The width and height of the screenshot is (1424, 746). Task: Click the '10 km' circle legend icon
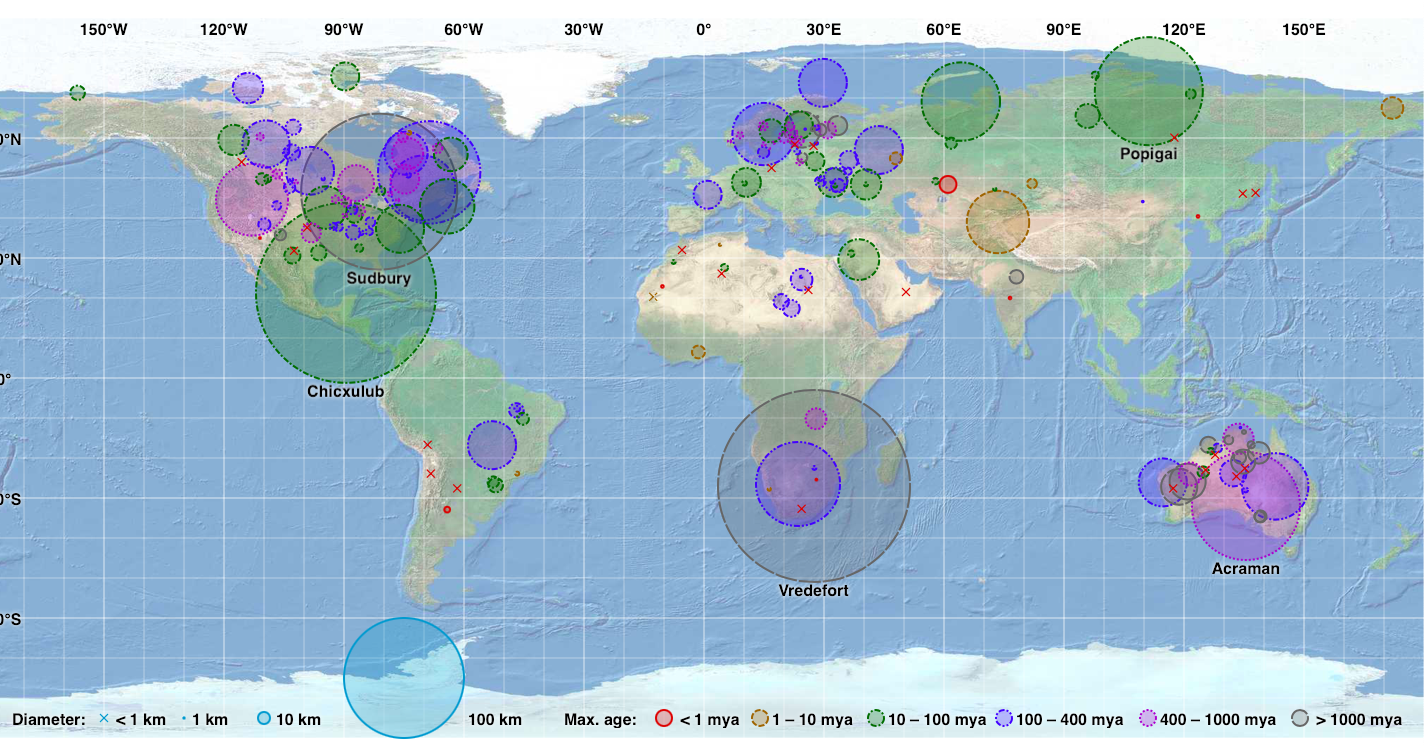[x=264, y=719]
